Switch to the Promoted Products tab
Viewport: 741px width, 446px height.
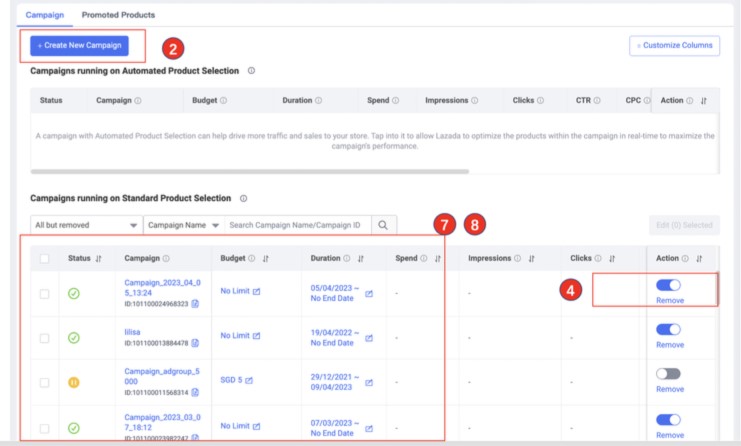(118, 15)
